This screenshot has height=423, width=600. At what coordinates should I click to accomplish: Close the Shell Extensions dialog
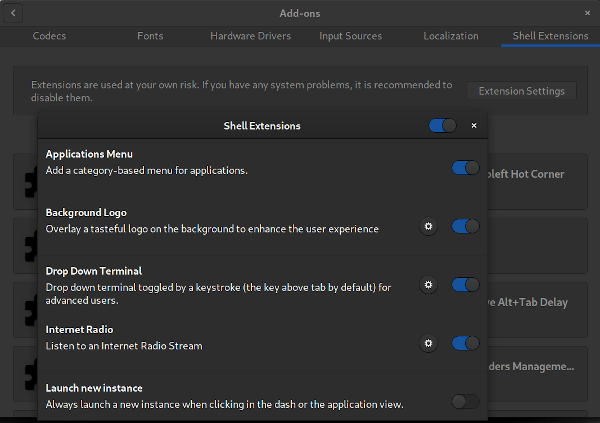point(474,126)
